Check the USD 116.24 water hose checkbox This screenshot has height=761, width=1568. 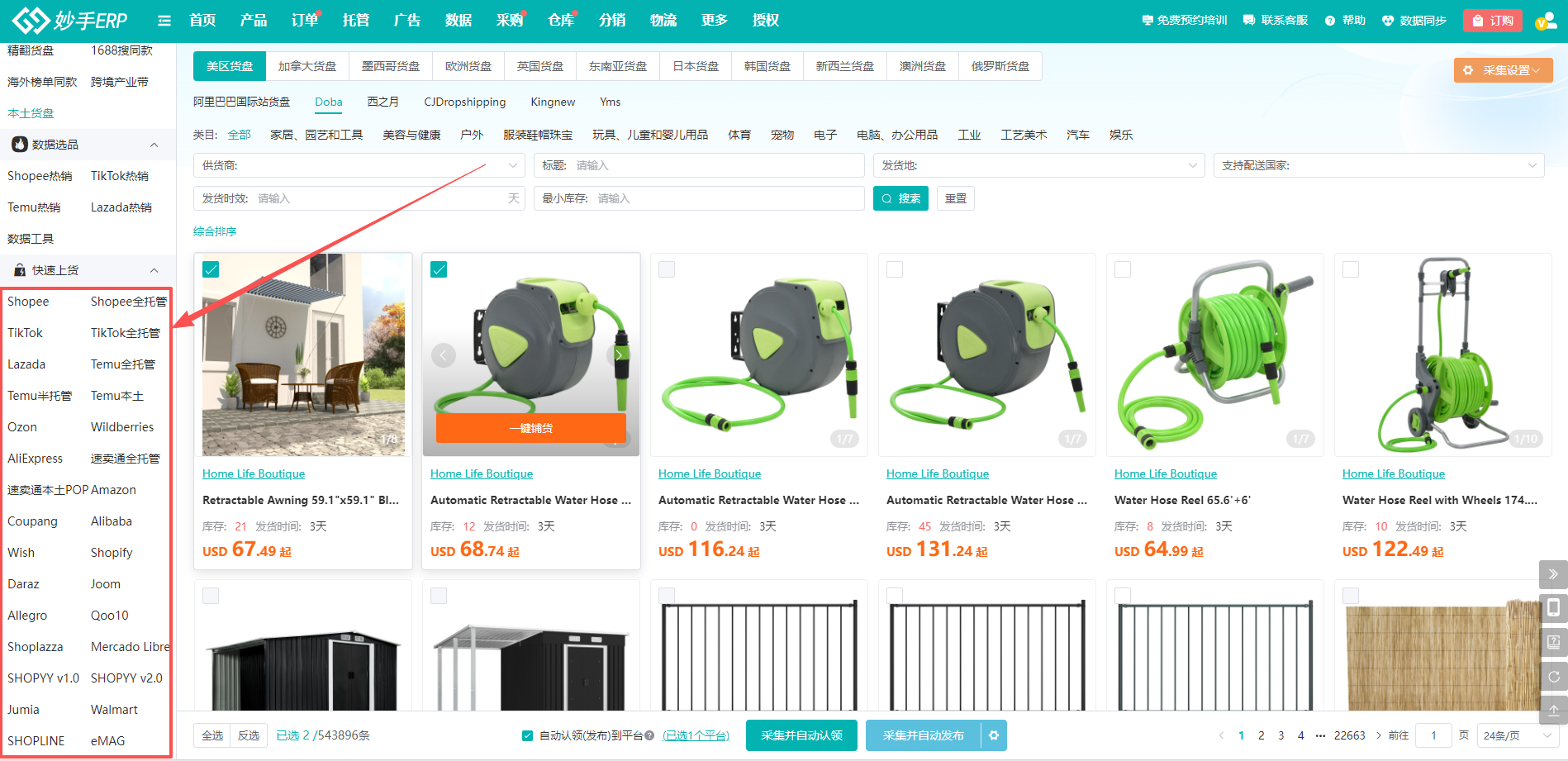point(667,269)
